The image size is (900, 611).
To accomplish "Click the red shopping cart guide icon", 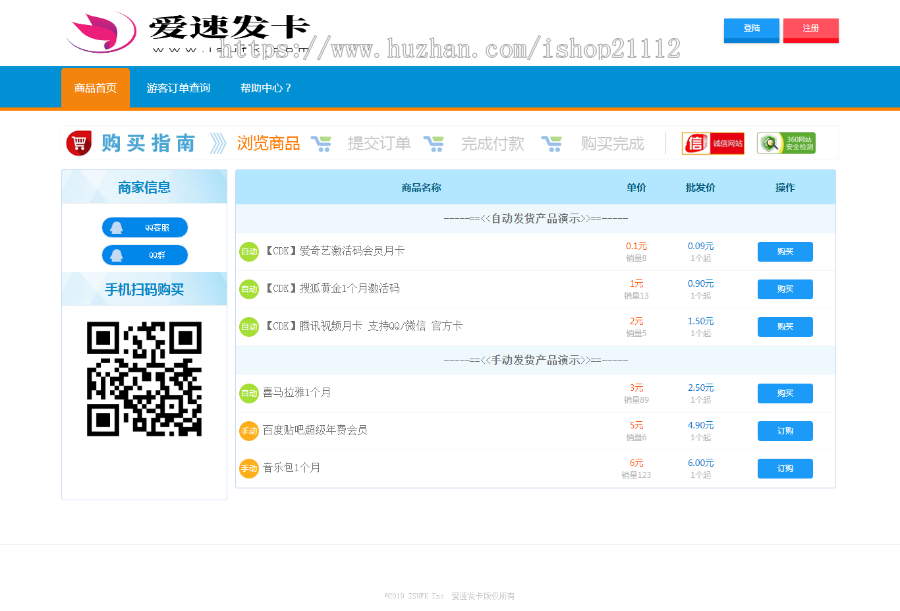I will [x=79, y=143].
